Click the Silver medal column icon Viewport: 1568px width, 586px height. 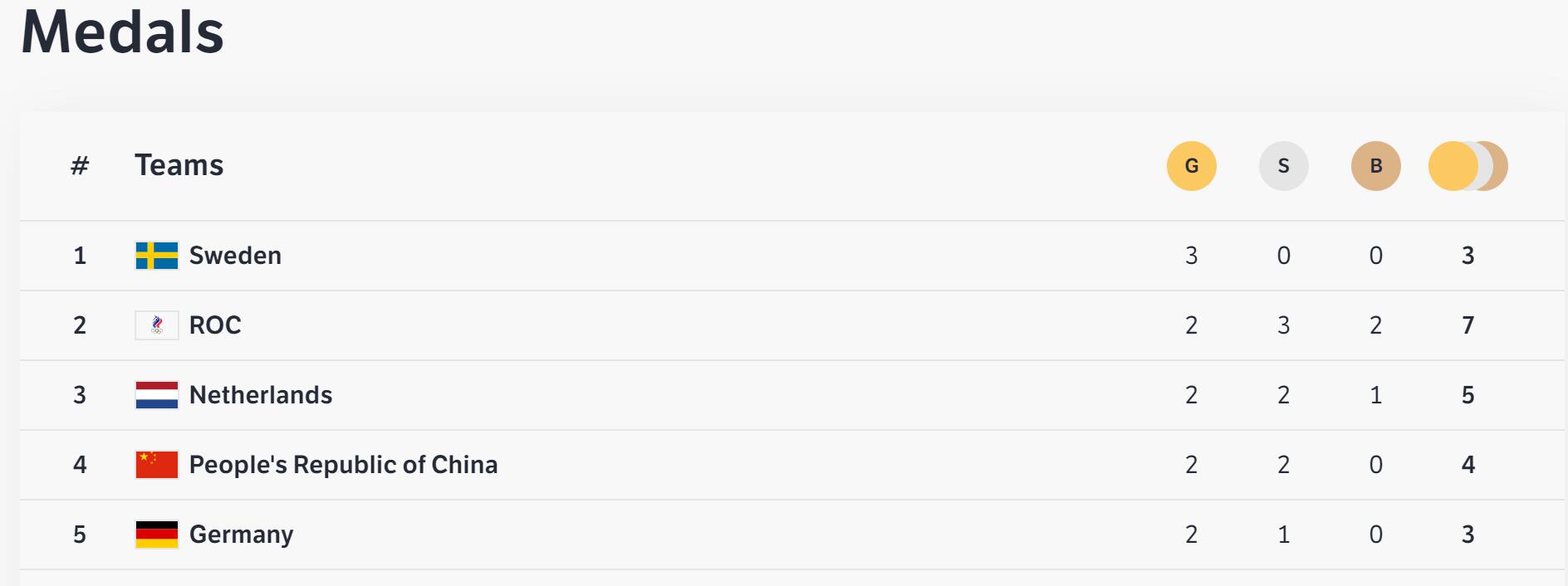click(1283, 166)
